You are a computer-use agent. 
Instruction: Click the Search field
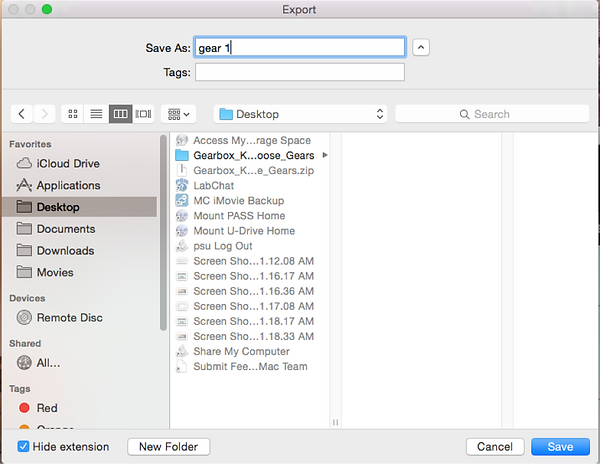492,114
